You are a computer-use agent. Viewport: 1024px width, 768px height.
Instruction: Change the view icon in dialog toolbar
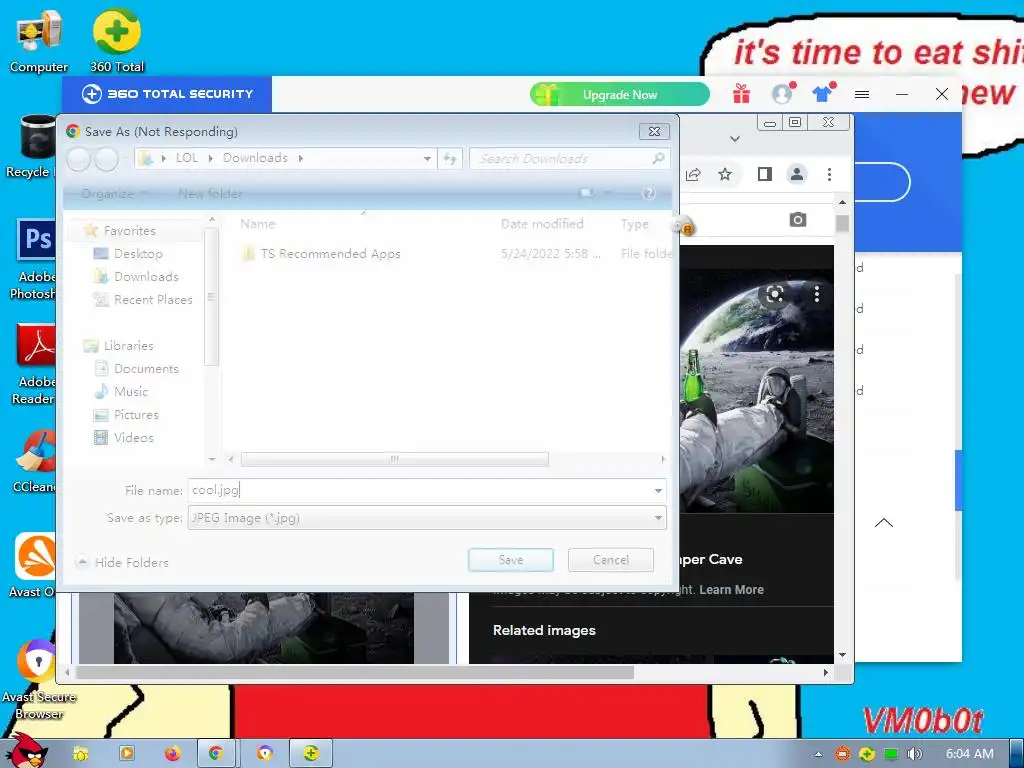586,193
